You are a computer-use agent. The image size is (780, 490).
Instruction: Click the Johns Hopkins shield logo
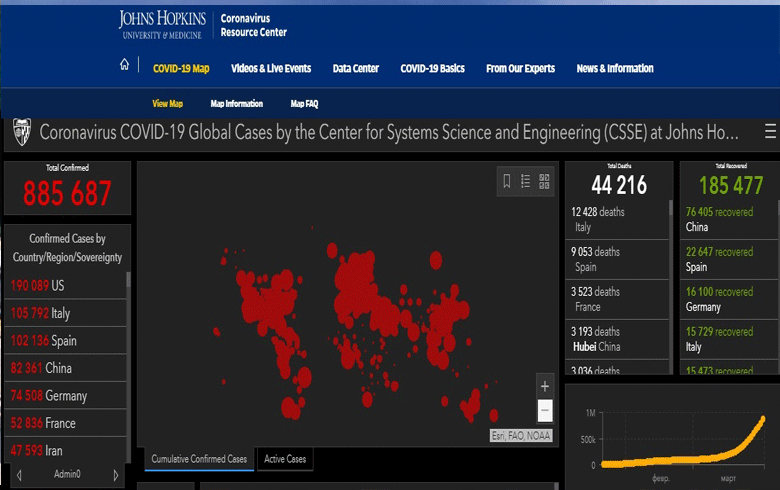coord(20,132)
